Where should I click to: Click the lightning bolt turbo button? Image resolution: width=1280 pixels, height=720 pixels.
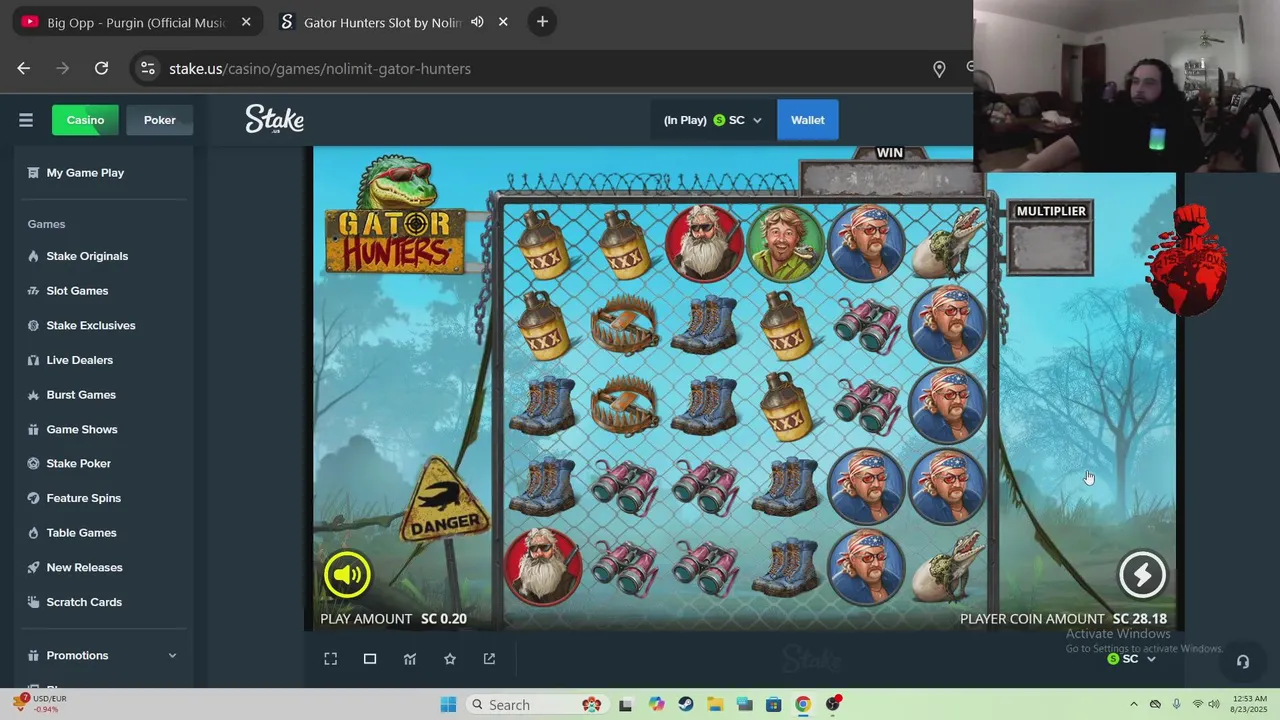click(1142, 574)
